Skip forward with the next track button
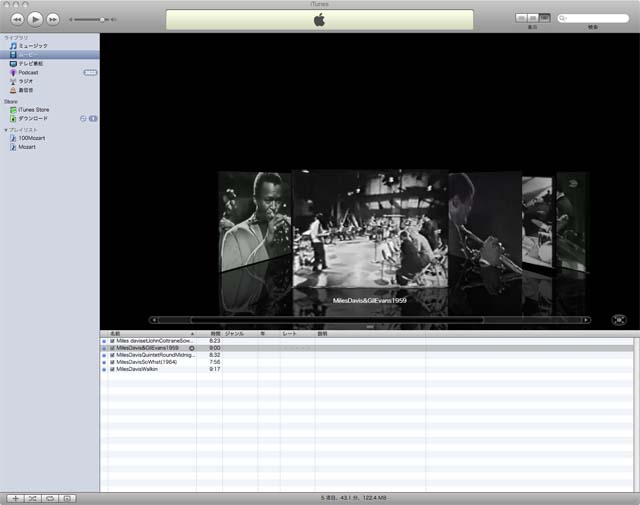Image resolution: width=640 pixels, height=505 pixels. pyautogui.click(x=53, y=19)
